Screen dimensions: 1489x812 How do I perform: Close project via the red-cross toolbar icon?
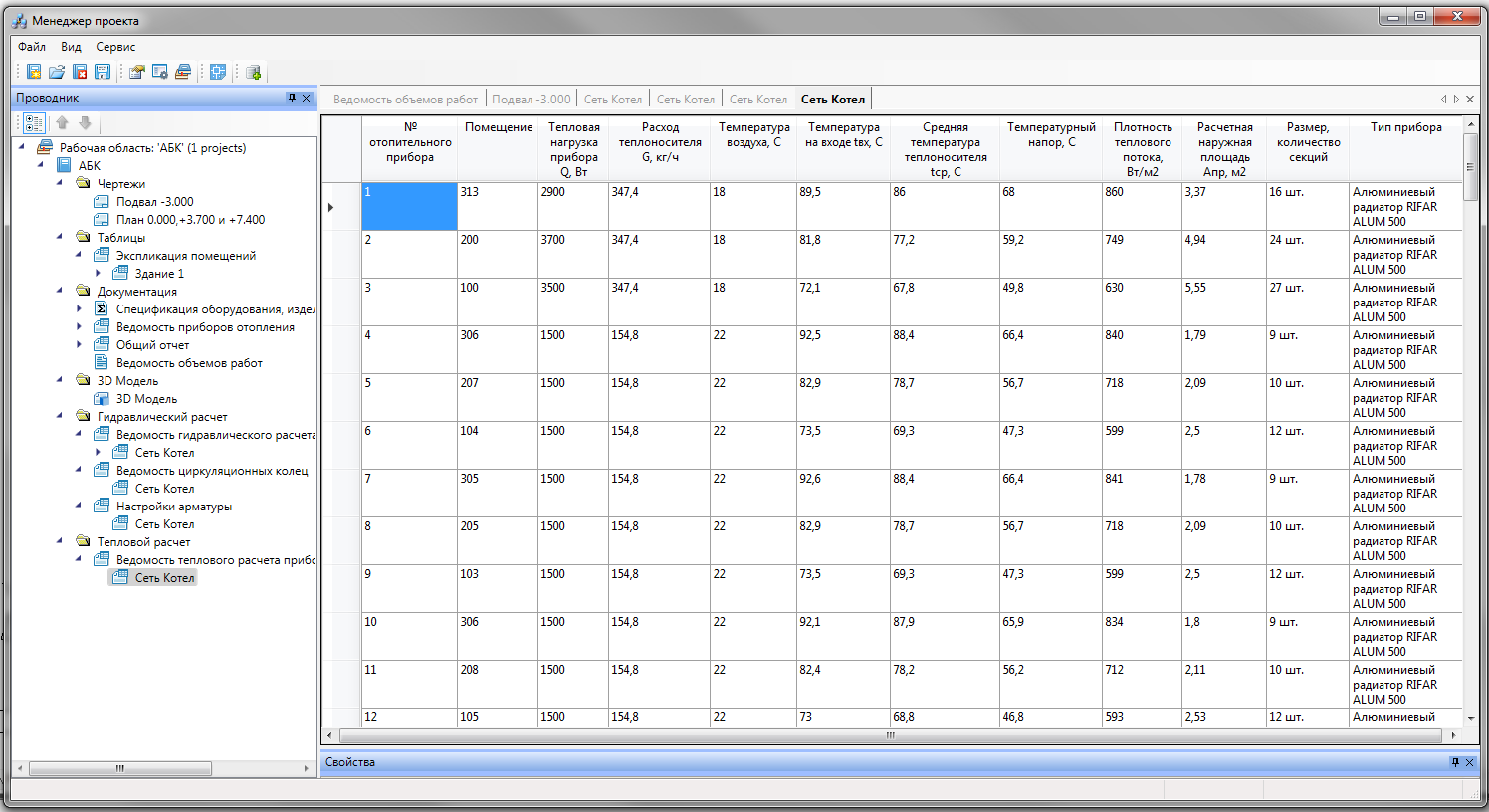click(x=80, y=72)
